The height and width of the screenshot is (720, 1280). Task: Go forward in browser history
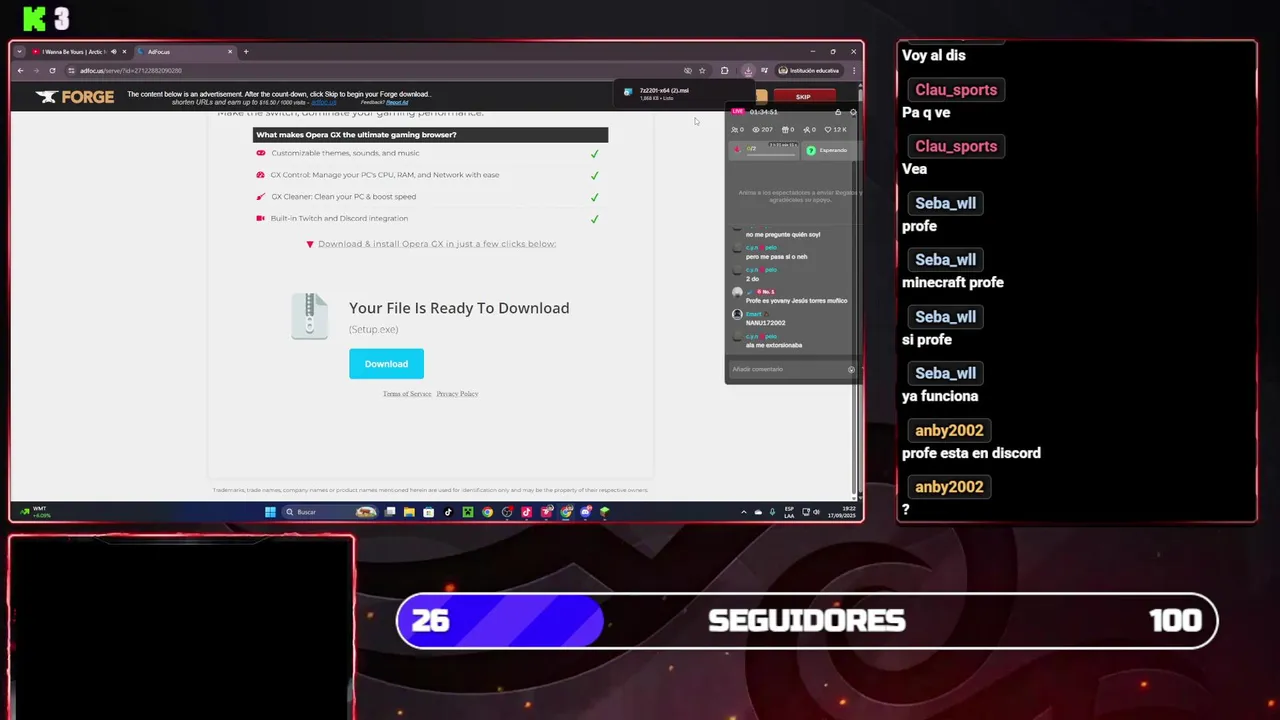coord(36,71)
